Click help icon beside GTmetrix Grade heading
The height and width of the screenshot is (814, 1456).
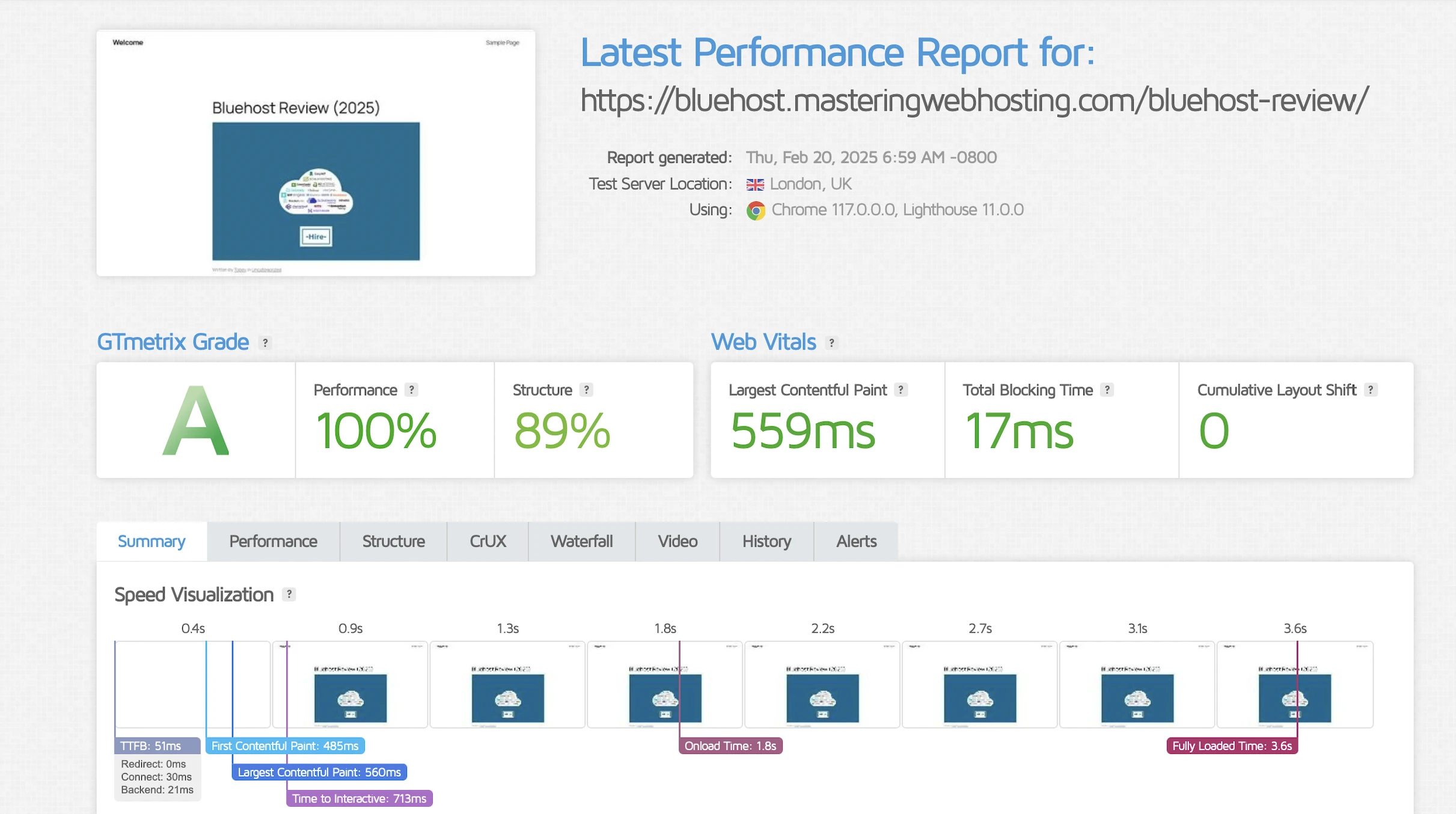[x=265, y=343]
